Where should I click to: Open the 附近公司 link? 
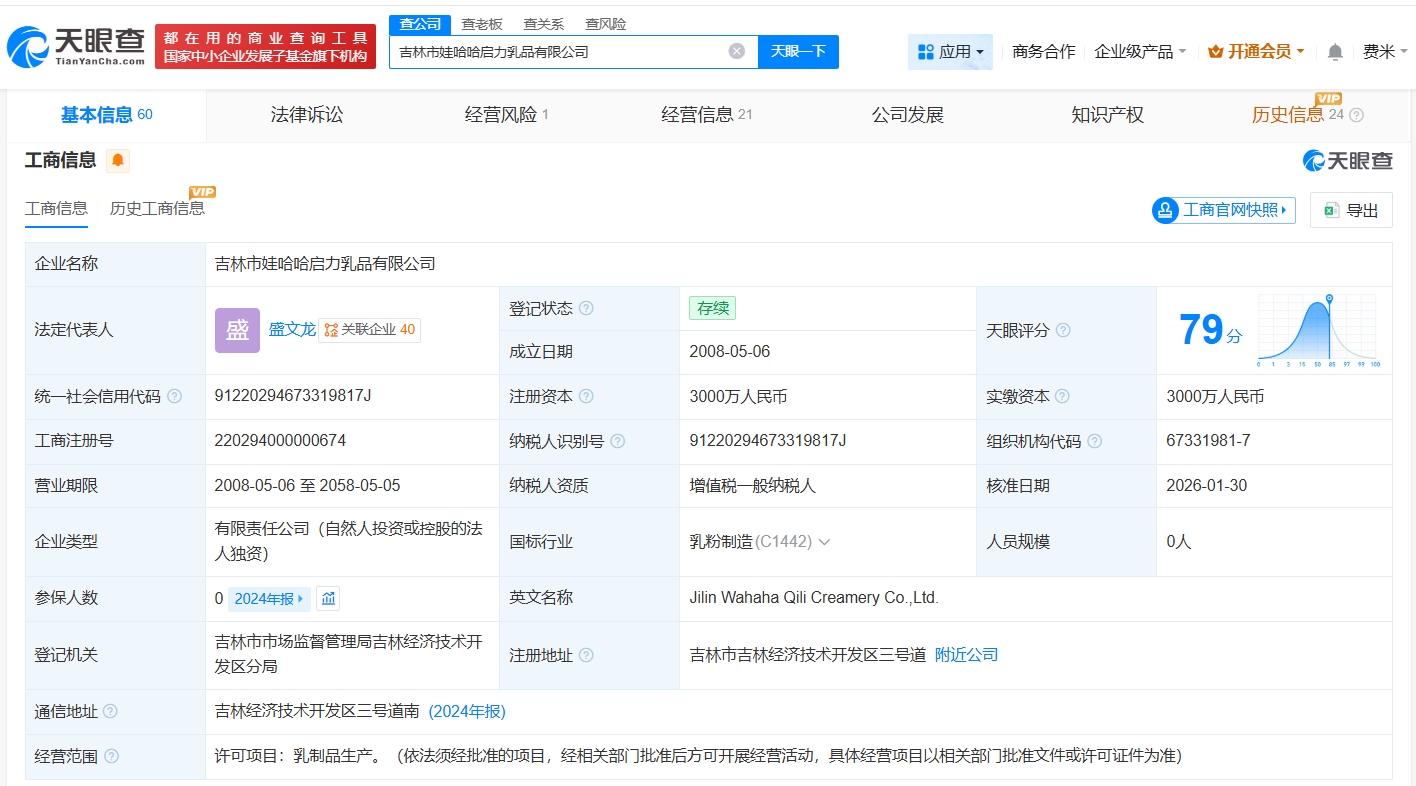(966, 655)
